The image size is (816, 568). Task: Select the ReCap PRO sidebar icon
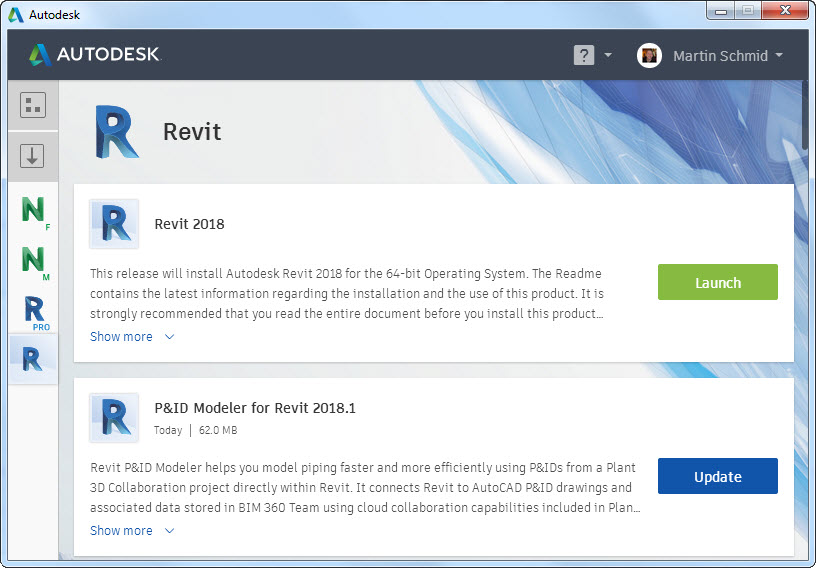tap(36, 312)
